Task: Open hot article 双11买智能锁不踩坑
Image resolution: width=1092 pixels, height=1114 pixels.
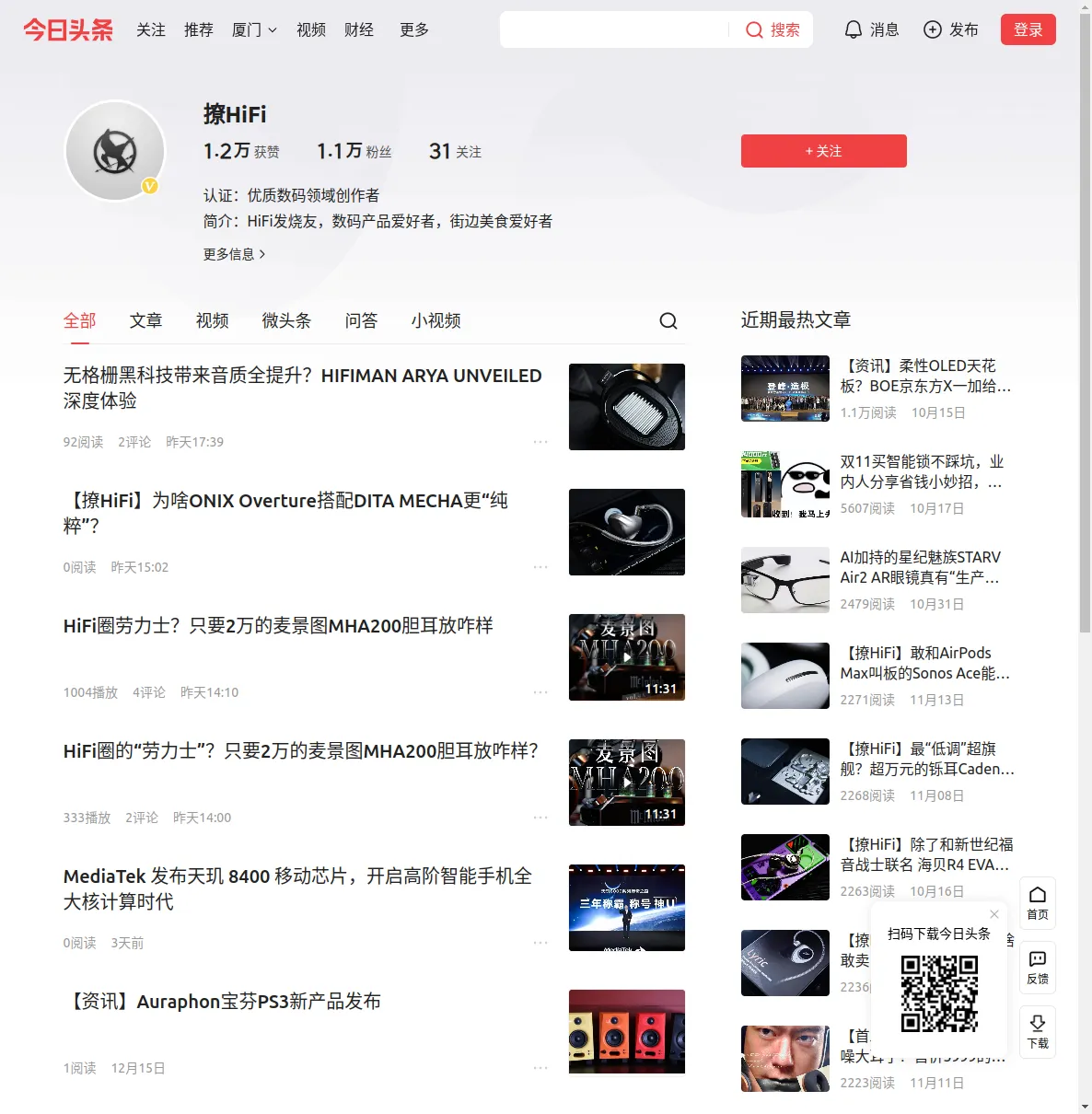Action: coord(923,471)
